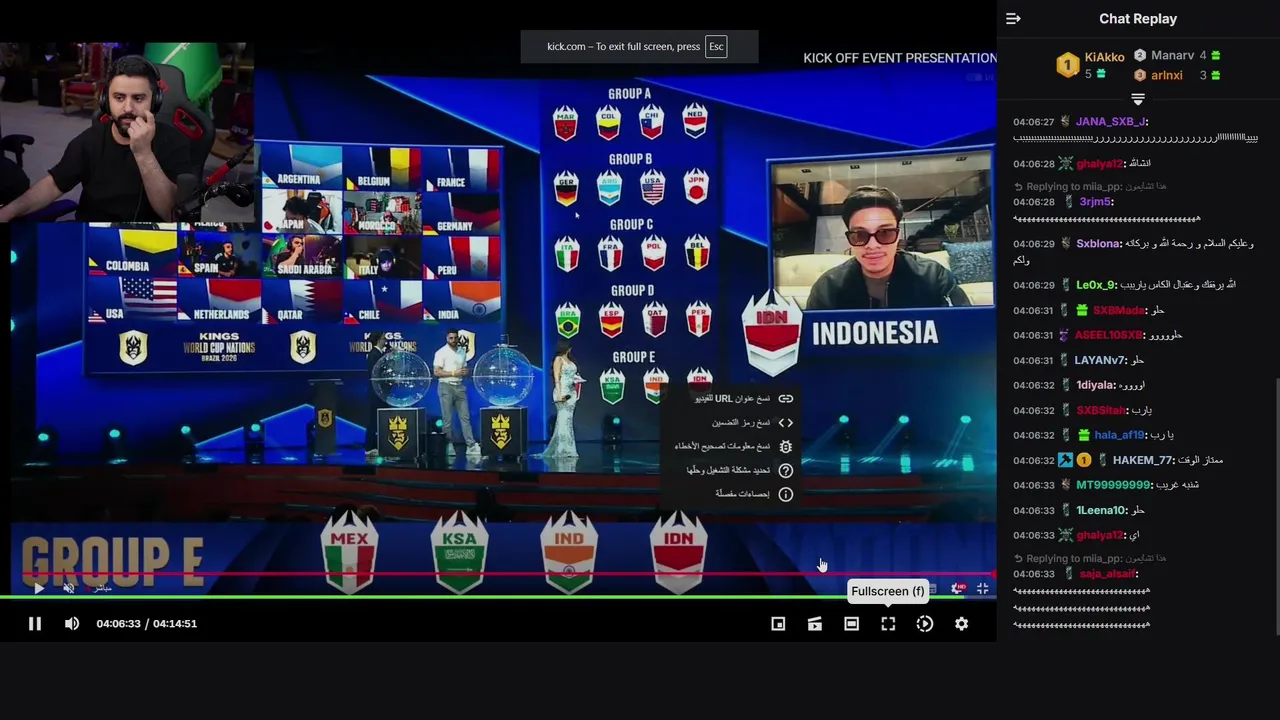Click reply arrow above 3rjm5 message
This screenshot has height=720, width=1280.
click(1018, 187)
